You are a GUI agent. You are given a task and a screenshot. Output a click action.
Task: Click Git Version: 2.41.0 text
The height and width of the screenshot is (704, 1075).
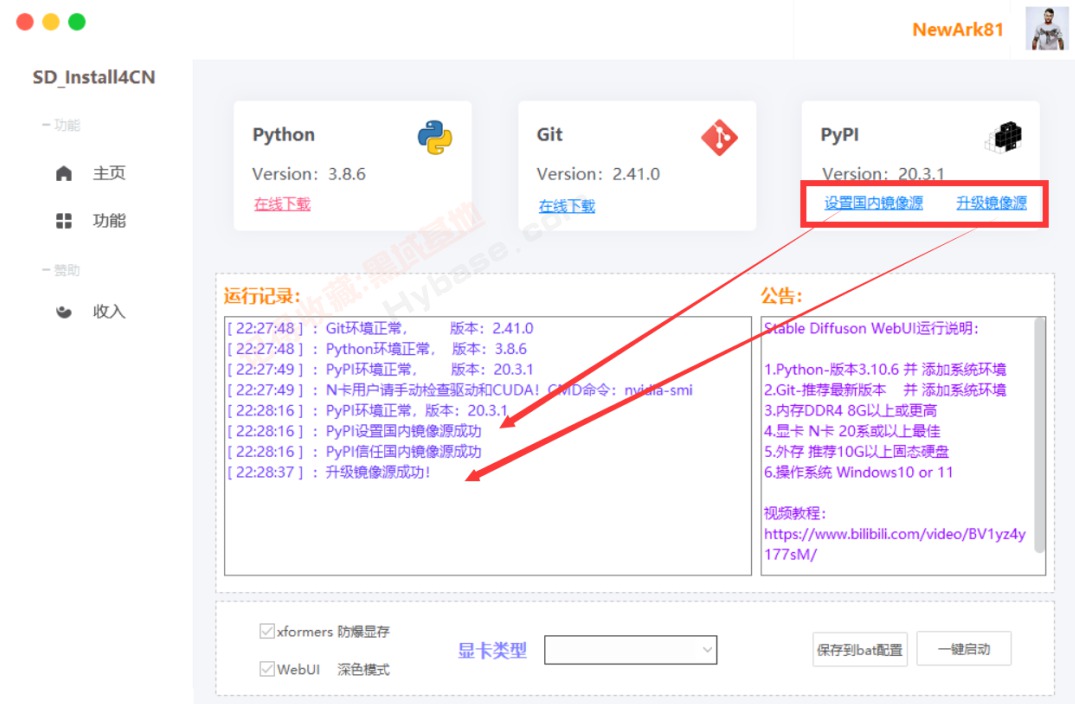599,174
